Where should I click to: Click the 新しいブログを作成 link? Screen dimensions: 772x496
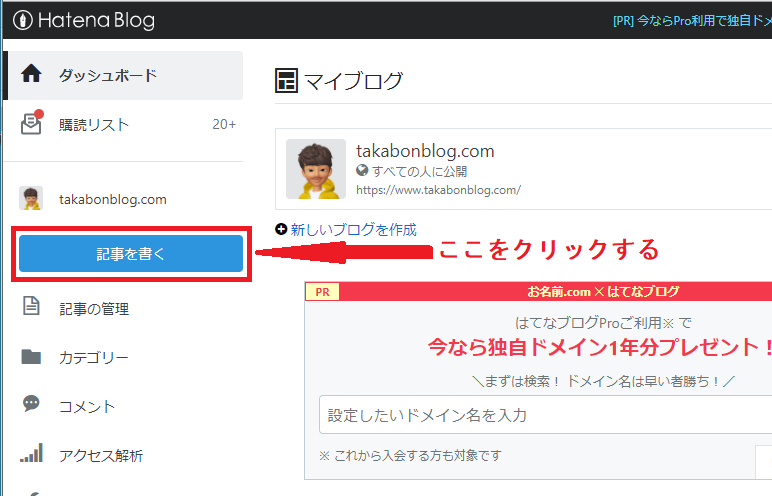354,230
